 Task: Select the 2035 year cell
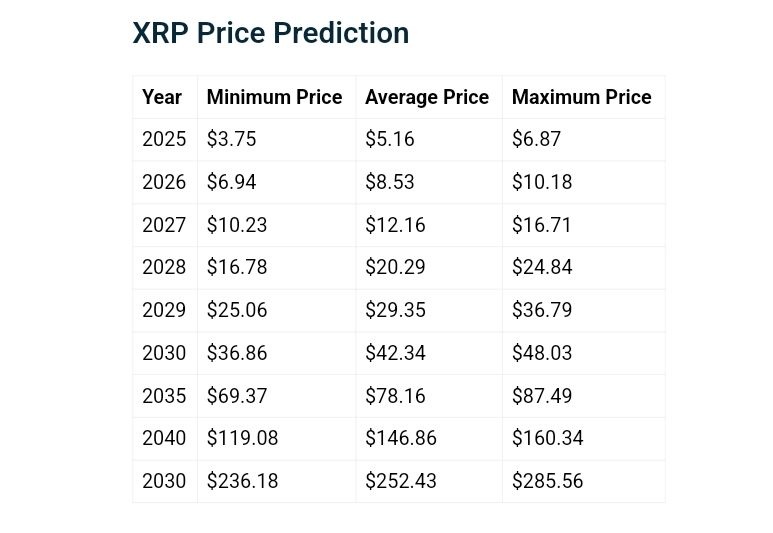click(164, 396)
